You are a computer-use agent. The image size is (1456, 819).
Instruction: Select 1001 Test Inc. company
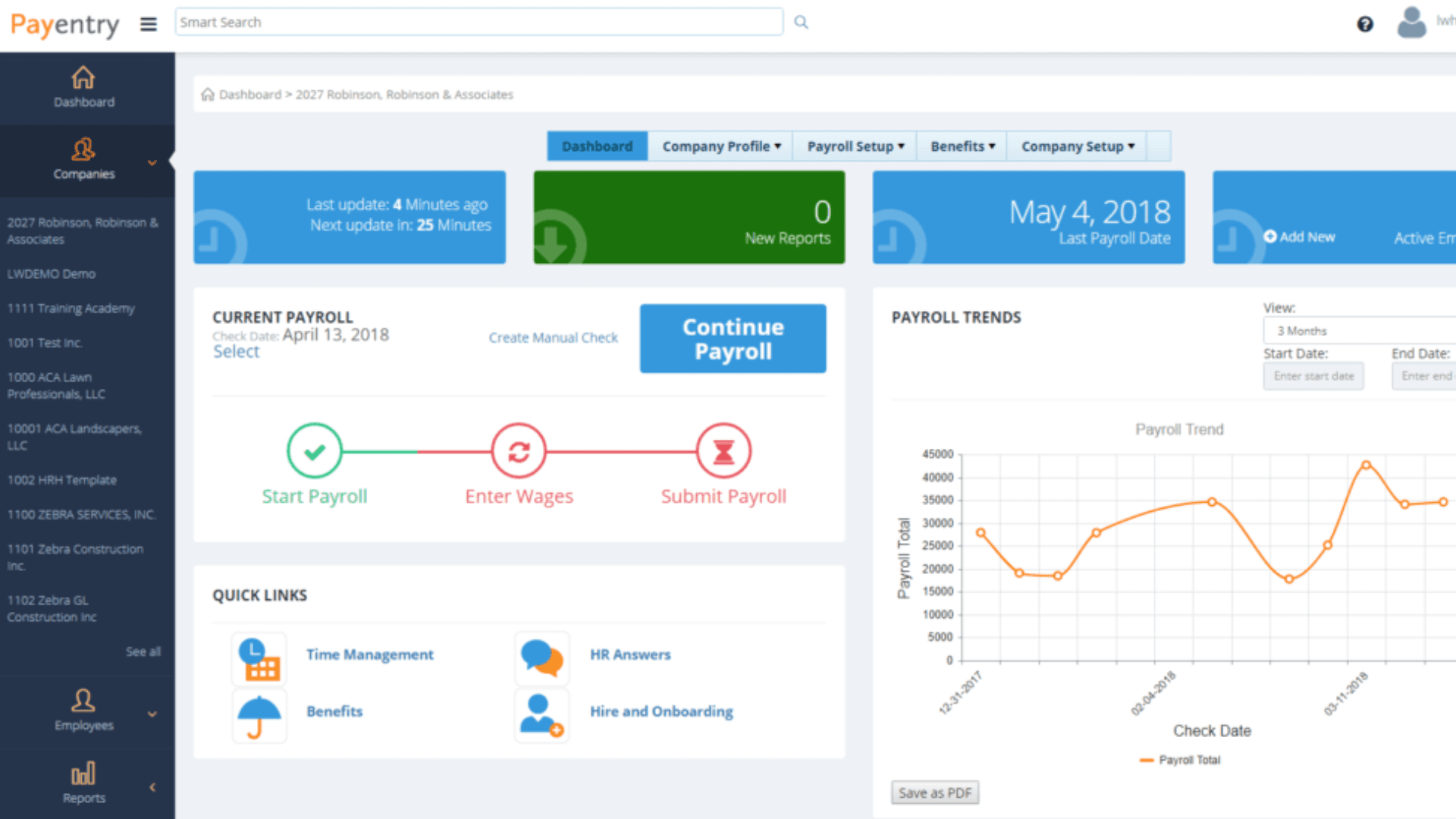(x=45, y=343)
